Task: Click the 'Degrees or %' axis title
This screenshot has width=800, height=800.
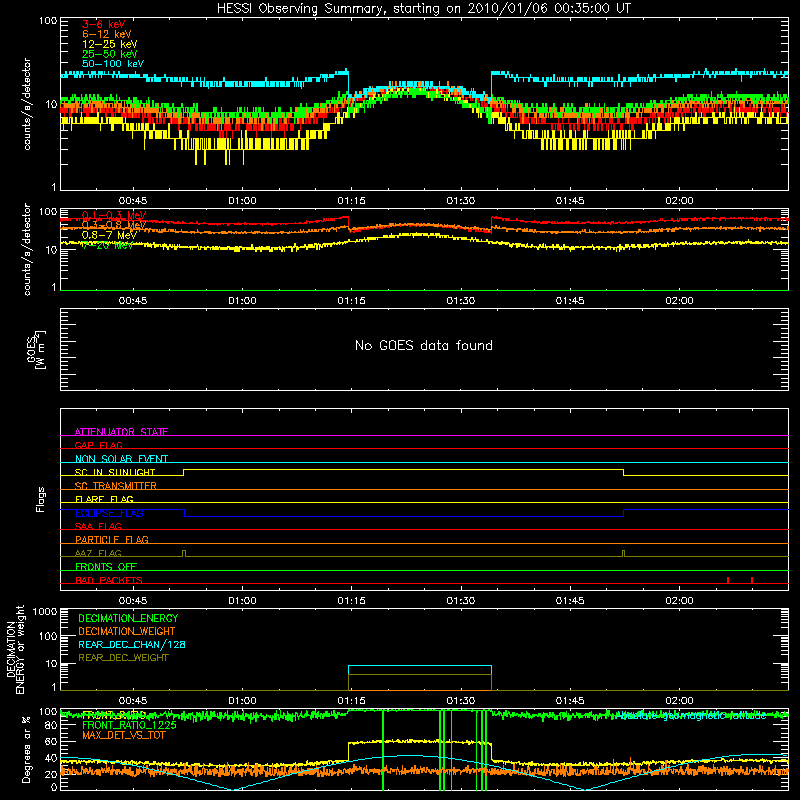Action: [x=26, y=749]
